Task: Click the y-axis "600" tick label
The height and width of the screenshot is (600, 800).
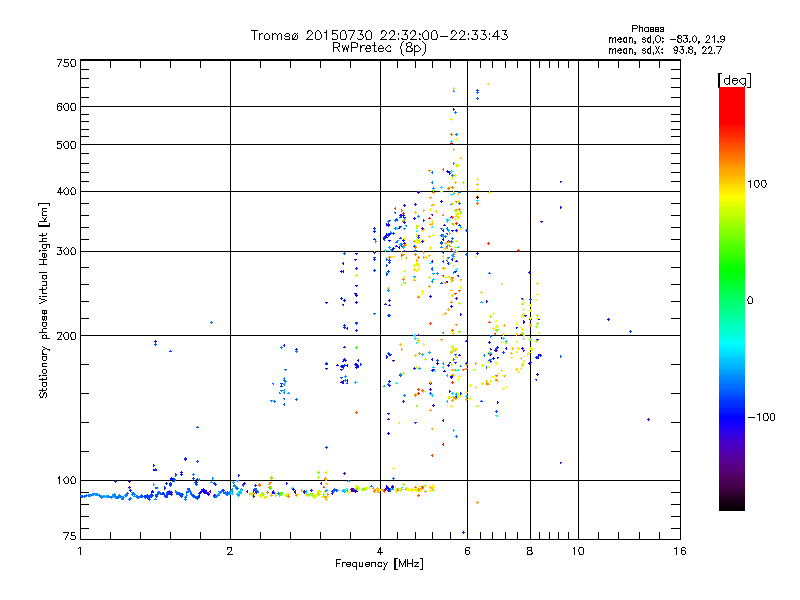Action: (66, 107)
